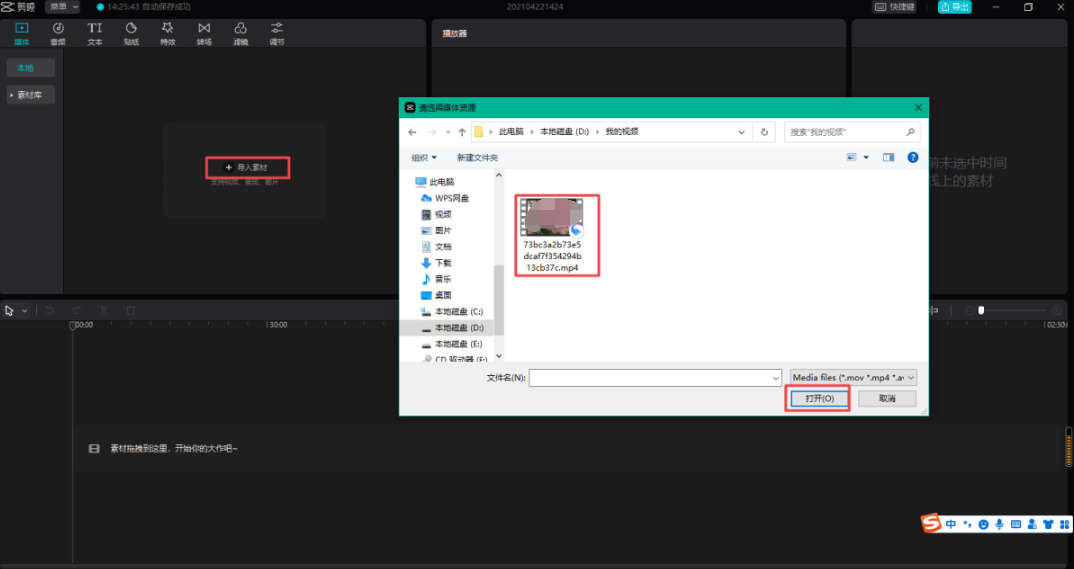The height and width of the screenshot is (569, 1074).
Task: Click the search magnifier icon
Action: [x=910, y=132]
